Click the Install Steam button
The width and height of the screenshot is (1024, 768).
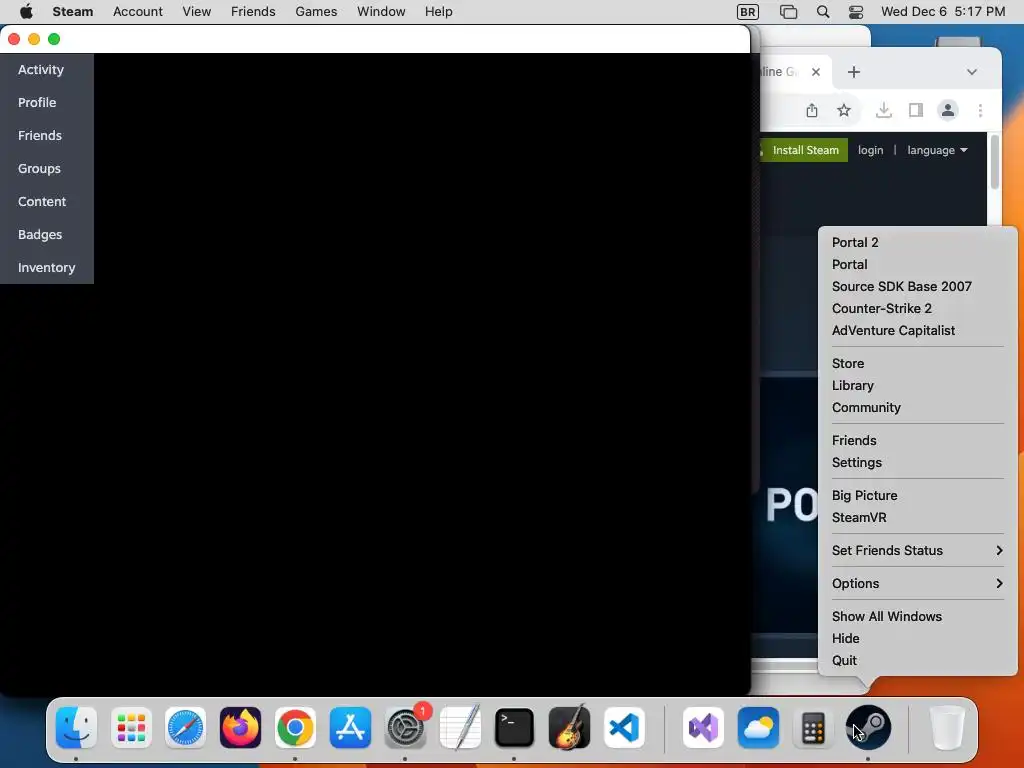(x=804, y=150)
